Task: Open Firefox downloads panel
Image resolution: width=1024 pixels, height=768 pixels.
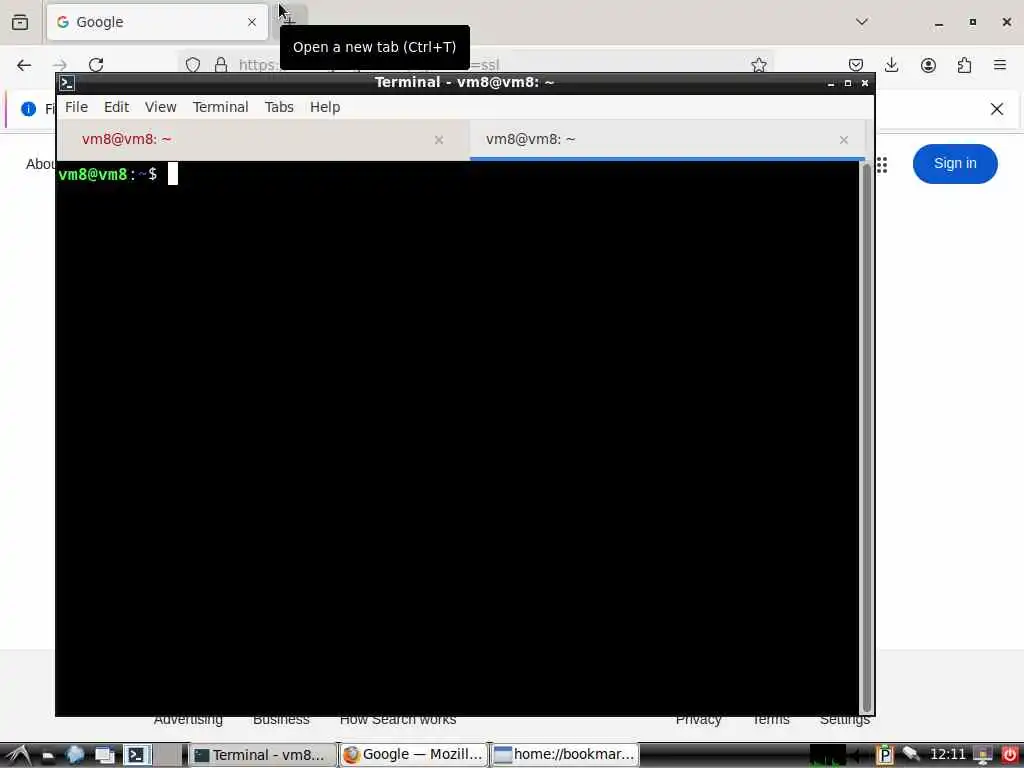Action: [x=891, y=65]
